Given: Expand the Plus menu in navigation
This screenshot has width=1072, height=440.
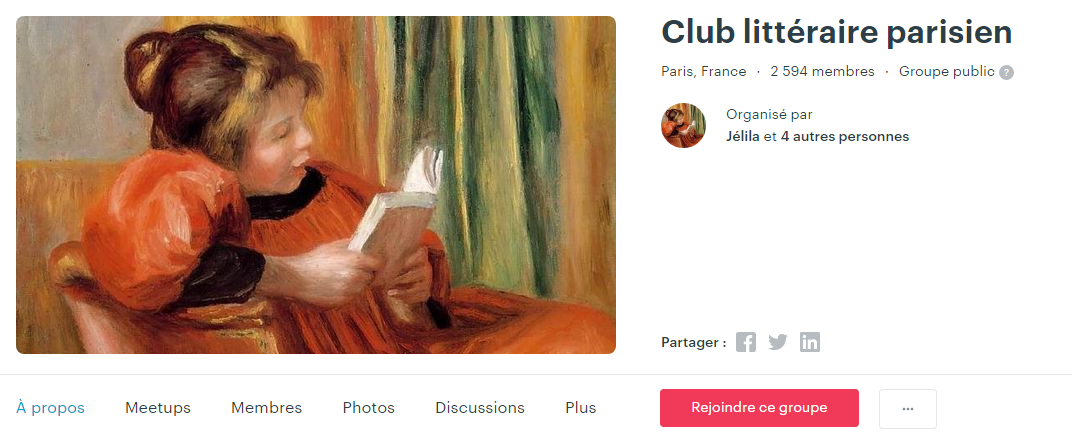Looking at the screenshot, I should tap(581, 408).
